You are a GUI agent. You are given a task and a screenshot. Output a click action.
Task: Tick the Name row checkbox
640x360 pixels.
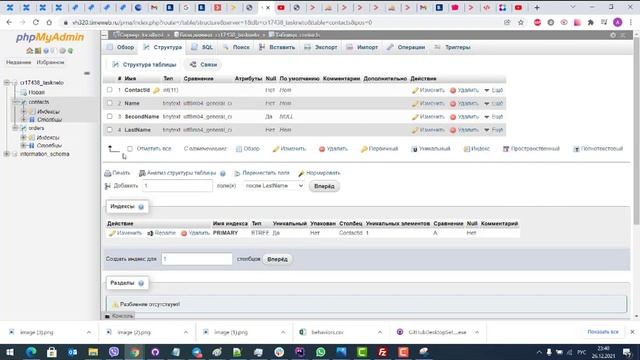tap(109, 103)
